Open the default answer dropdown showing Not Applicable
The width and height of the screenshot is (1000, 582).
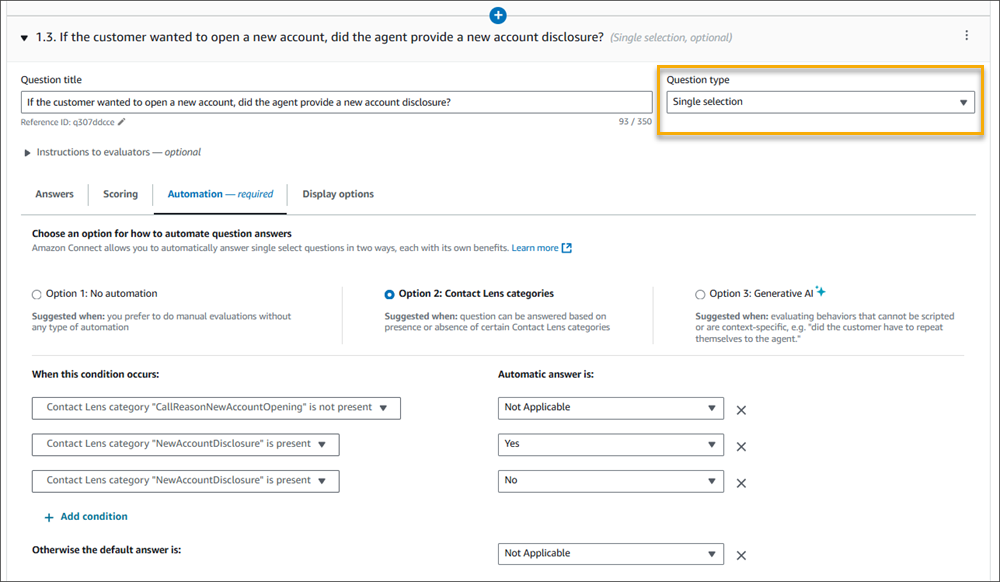(610, 553)
